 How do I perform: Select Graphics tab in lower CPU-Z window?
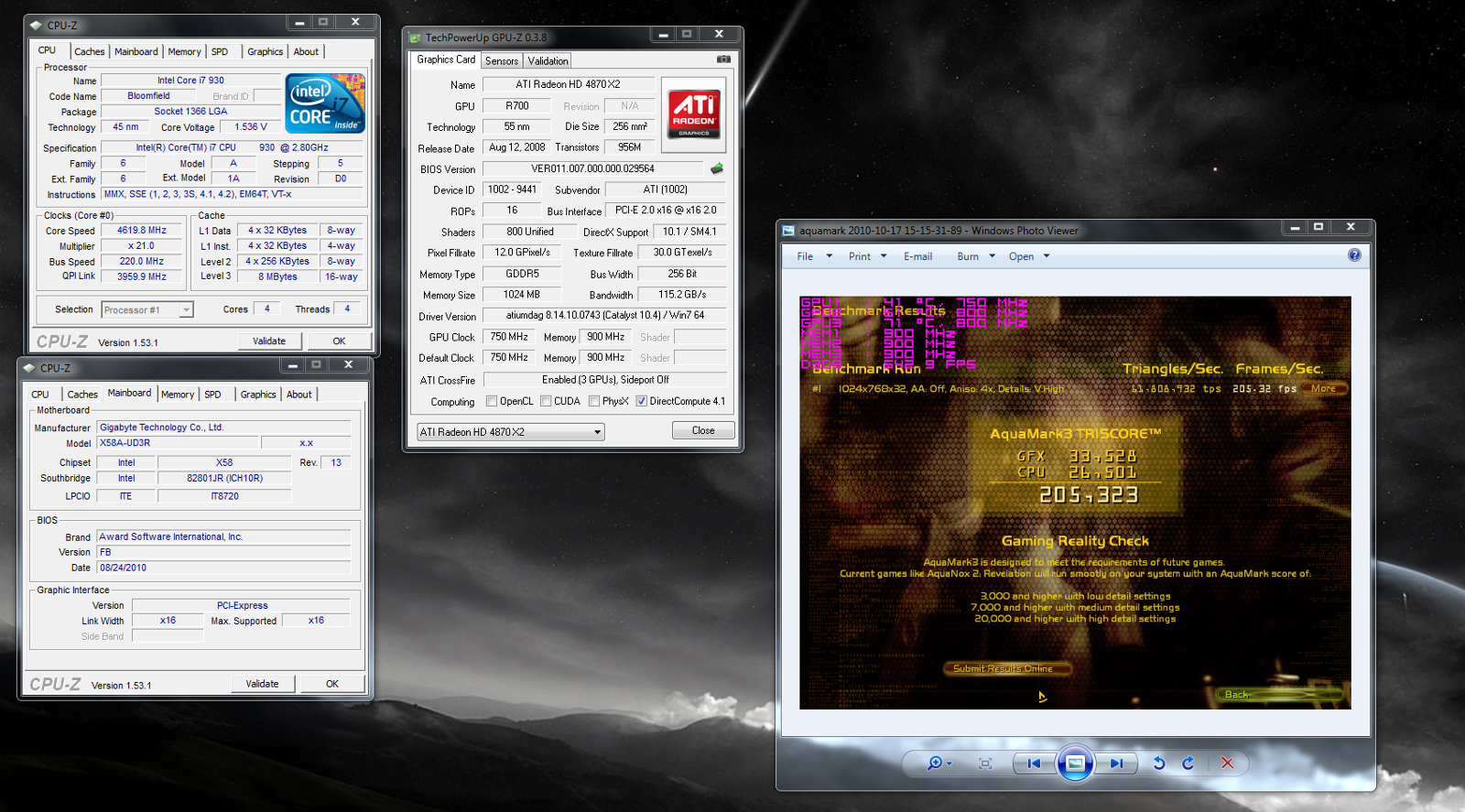click(x=258, y=395)
